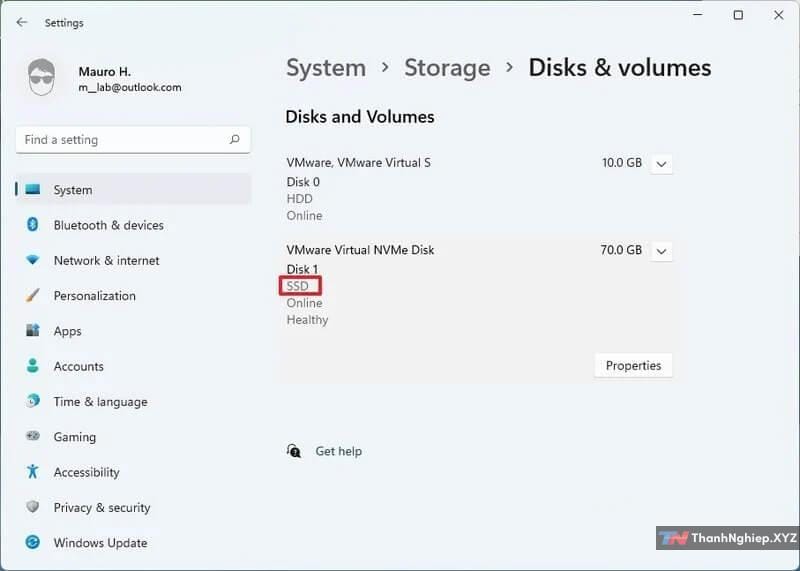Click the m__lab@outlook.com account email

[x=130, y=87]
